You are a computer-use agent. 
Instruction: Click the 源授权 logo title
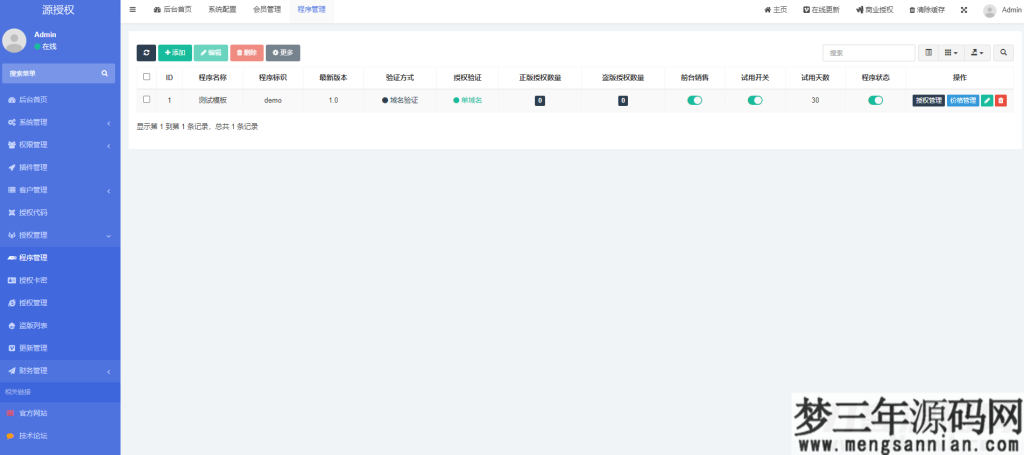(x=59, y=10)
